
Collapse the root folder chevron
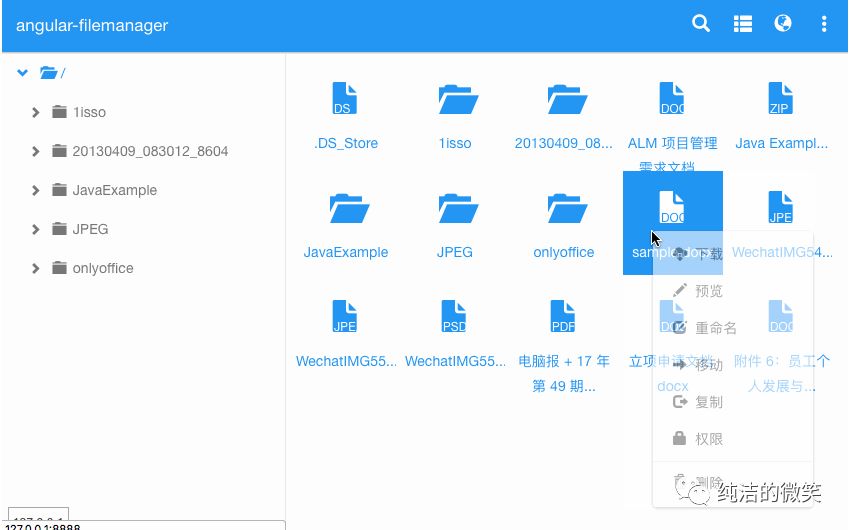[x=22, y=72]
